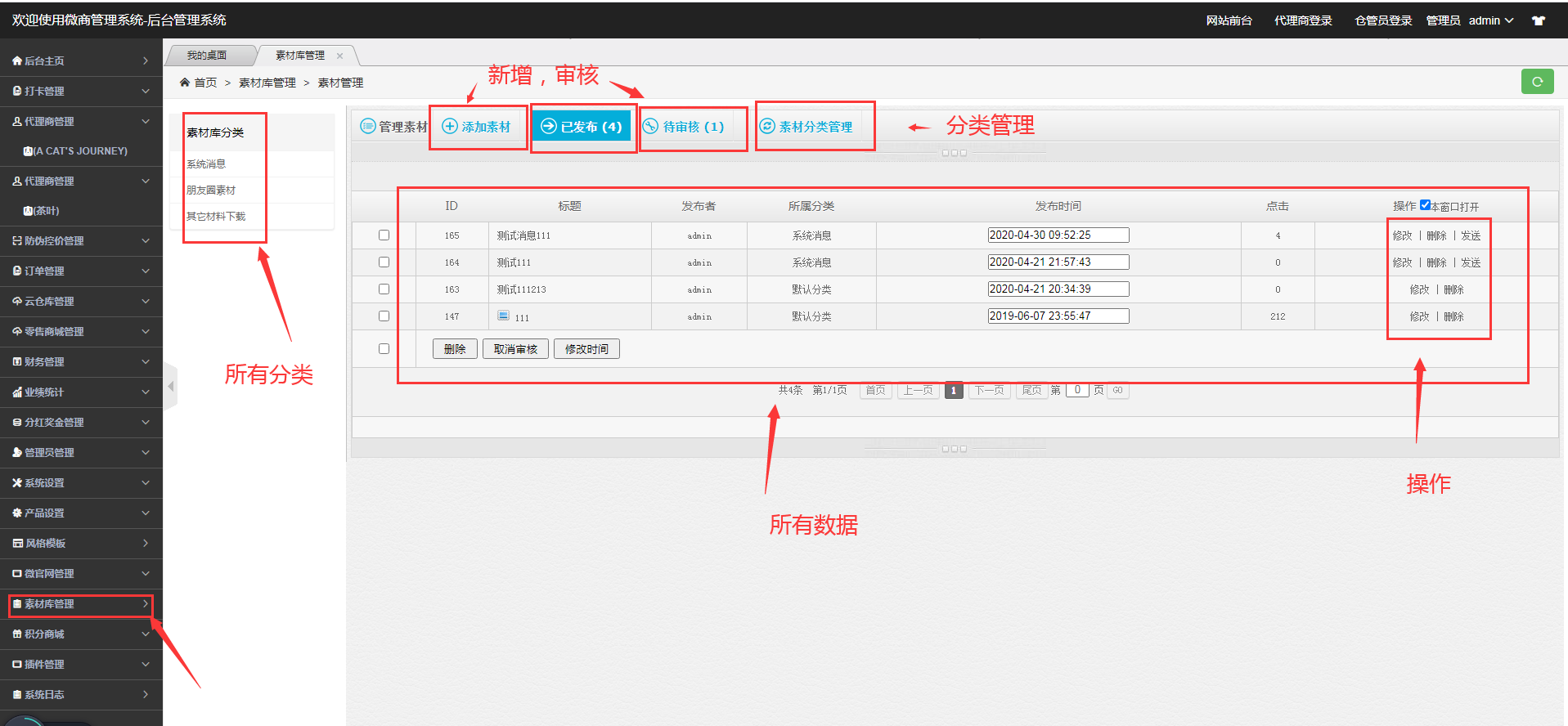1568x726 pixels.
Task: Click the 删除 batch button
Action: pyautogui.click(x=455, y=349)
